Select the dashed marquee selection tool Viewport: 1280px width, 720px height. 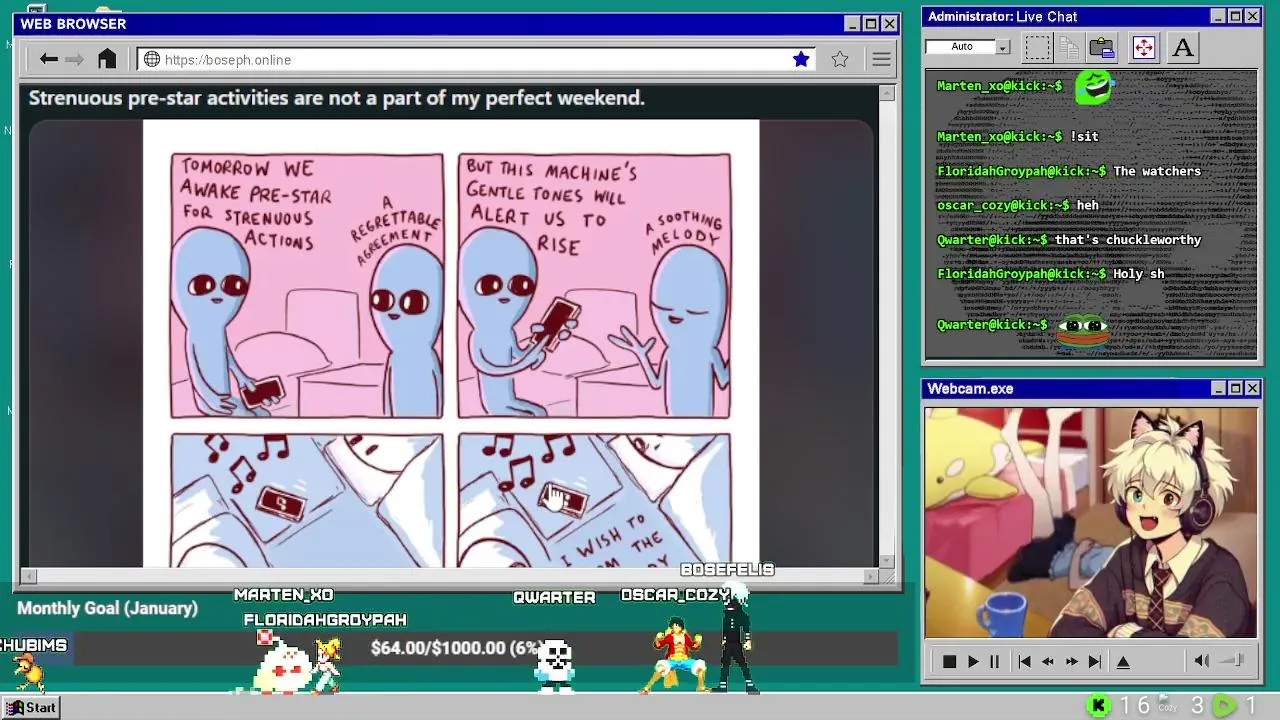coord(1037,47)
